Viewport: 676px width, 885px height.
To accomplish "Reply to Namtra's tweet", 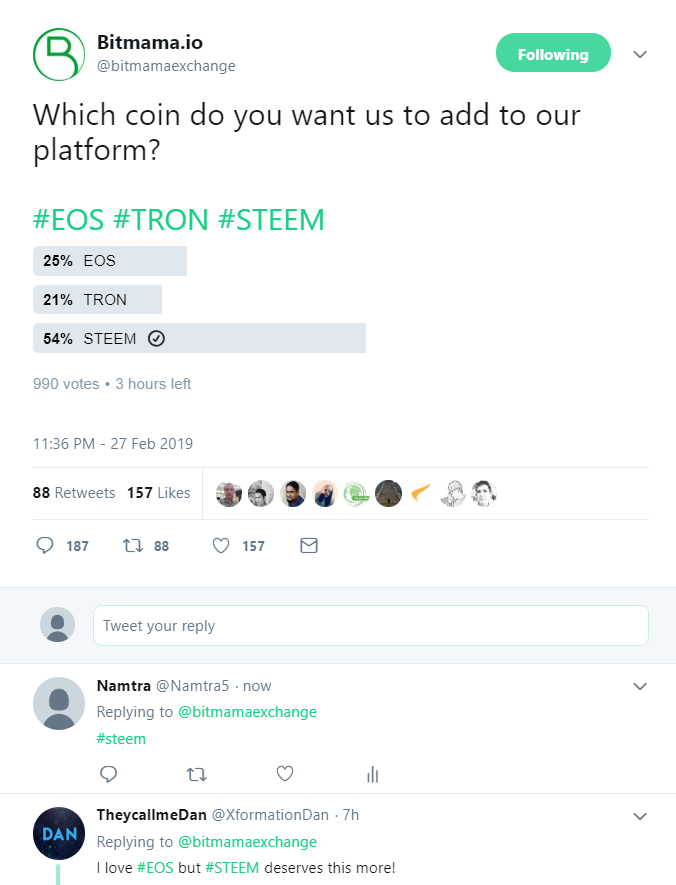I will click(109, 773).
